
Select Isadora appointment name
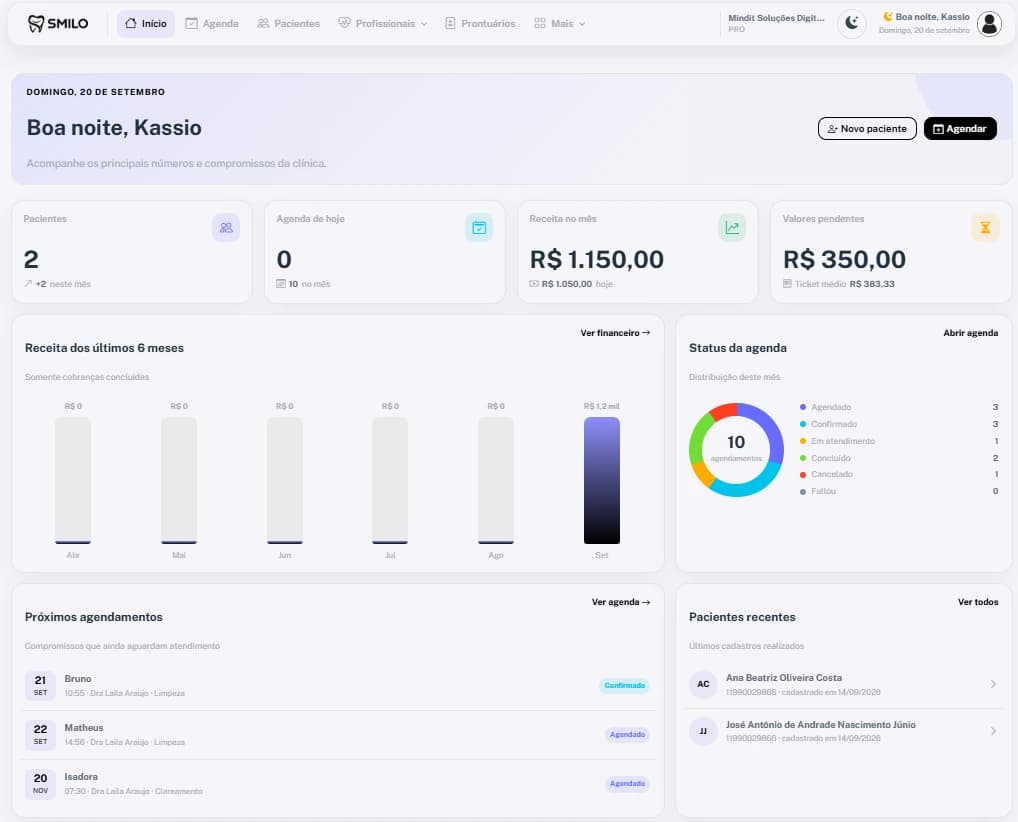point(81,777)
